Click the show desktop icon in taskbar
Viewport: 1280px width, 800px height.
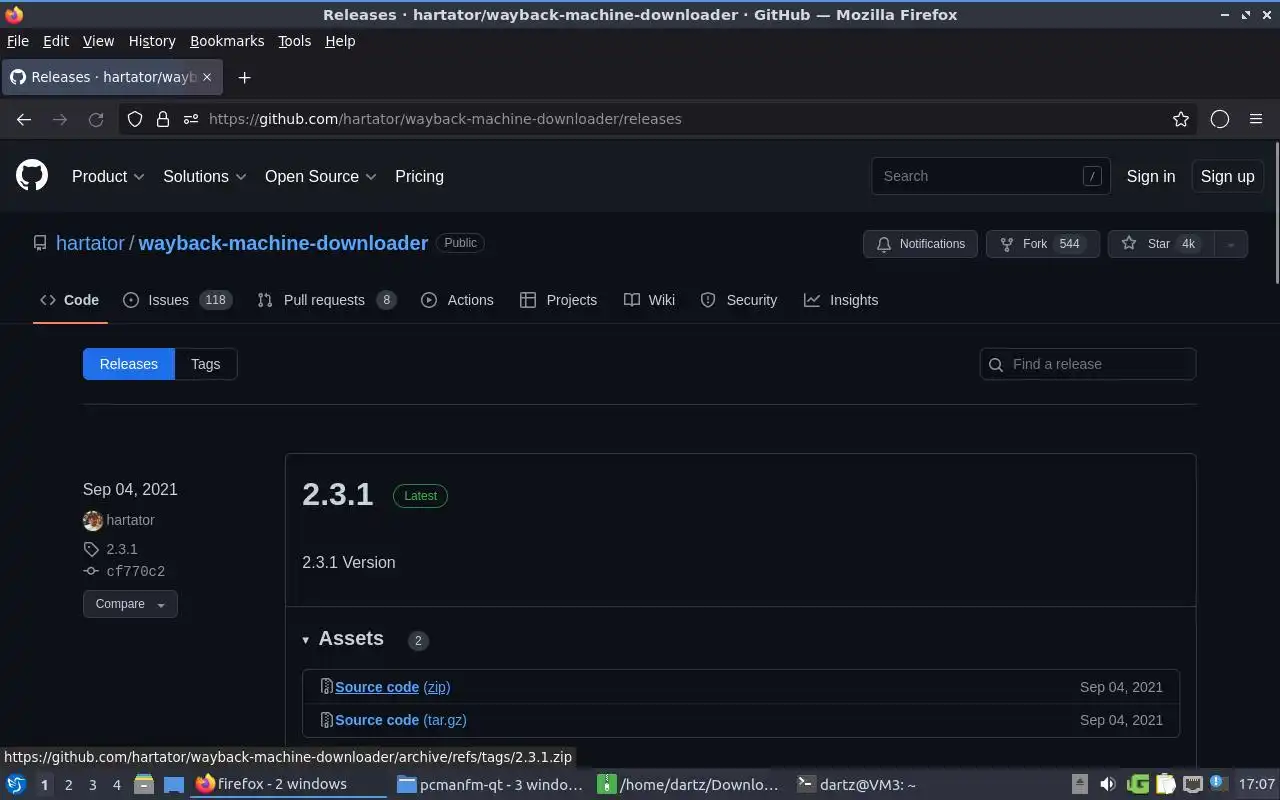coord(174,784)
